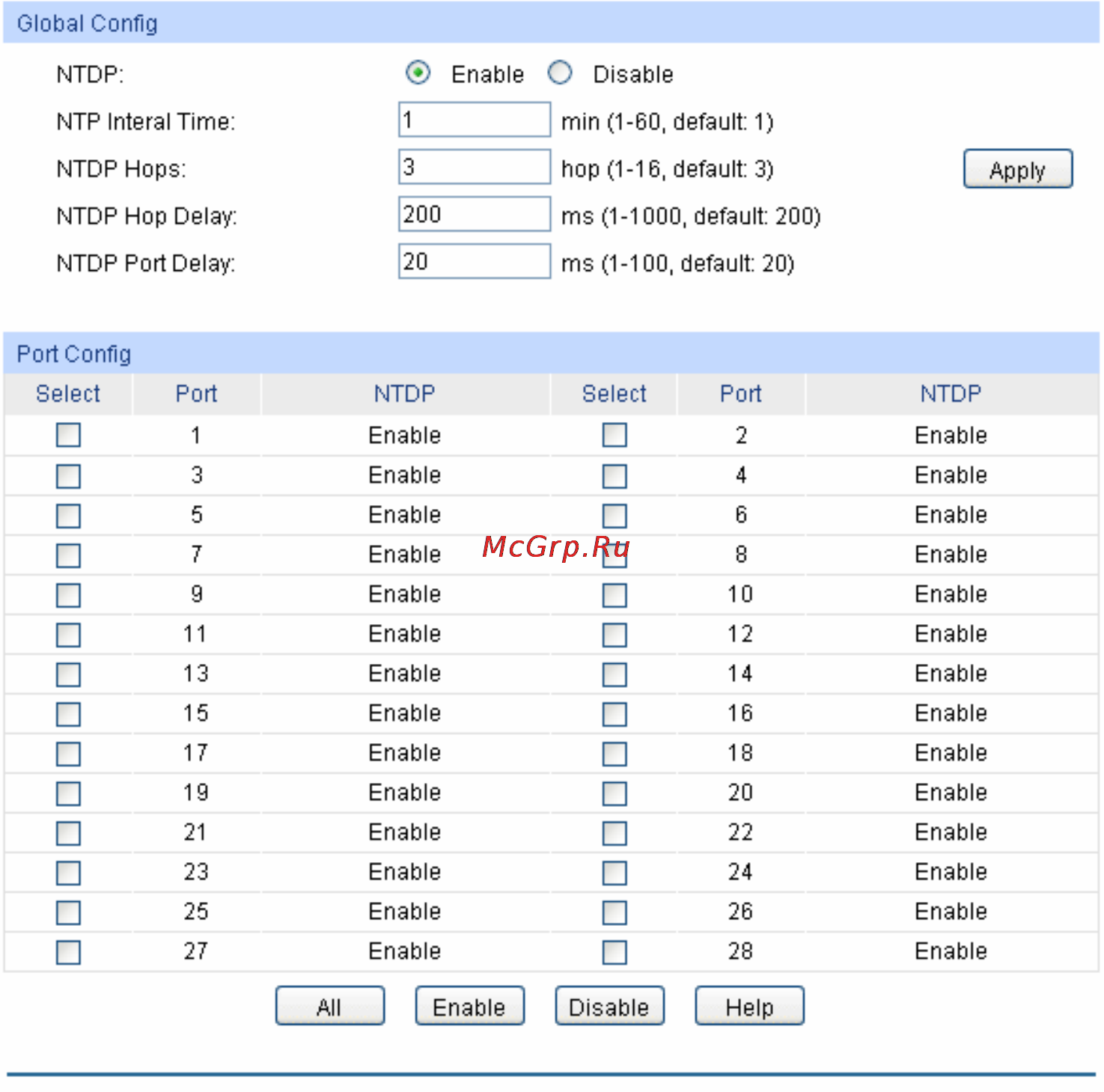Toggle port 18 checkbox
This screenshot has height=1092, width=1104.
click(x=614, y=754)
